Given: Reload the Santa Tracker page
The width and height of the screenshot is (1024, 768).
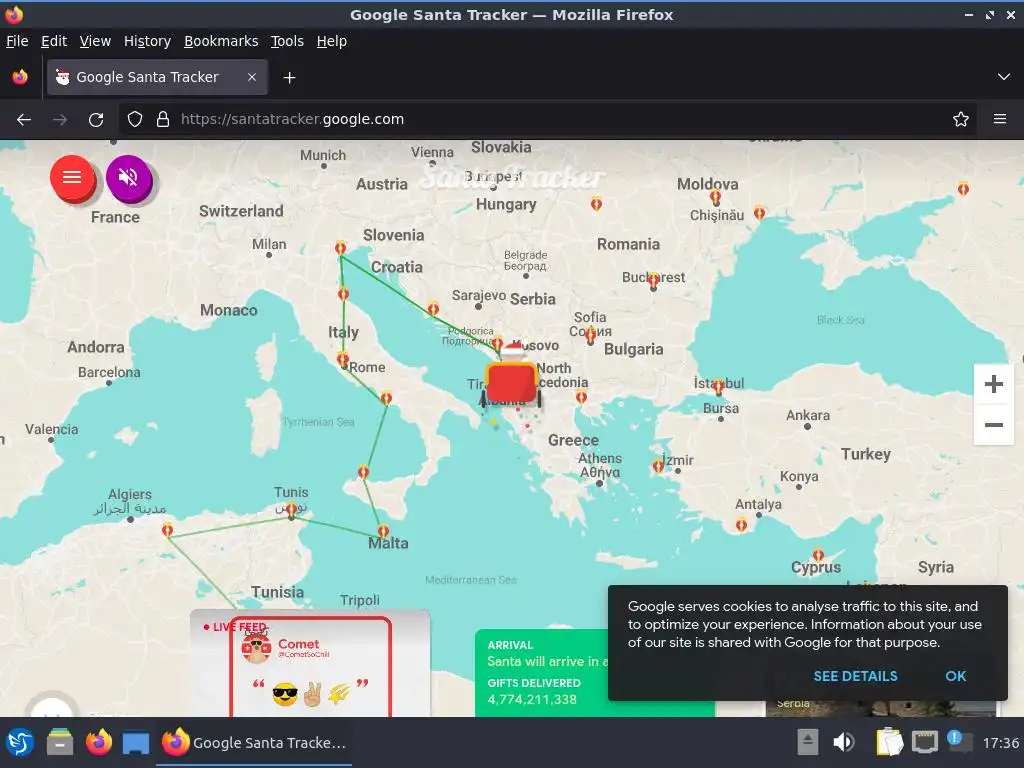Looking at the screenshot, I should pyautogui.click(x=96, y=120).
